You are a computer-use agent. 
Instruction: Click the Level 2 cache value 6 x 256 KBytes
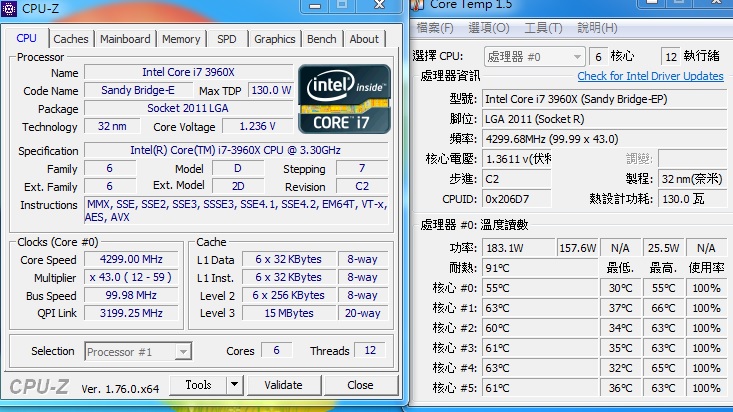pyautogui.click(x=289, y=295)
